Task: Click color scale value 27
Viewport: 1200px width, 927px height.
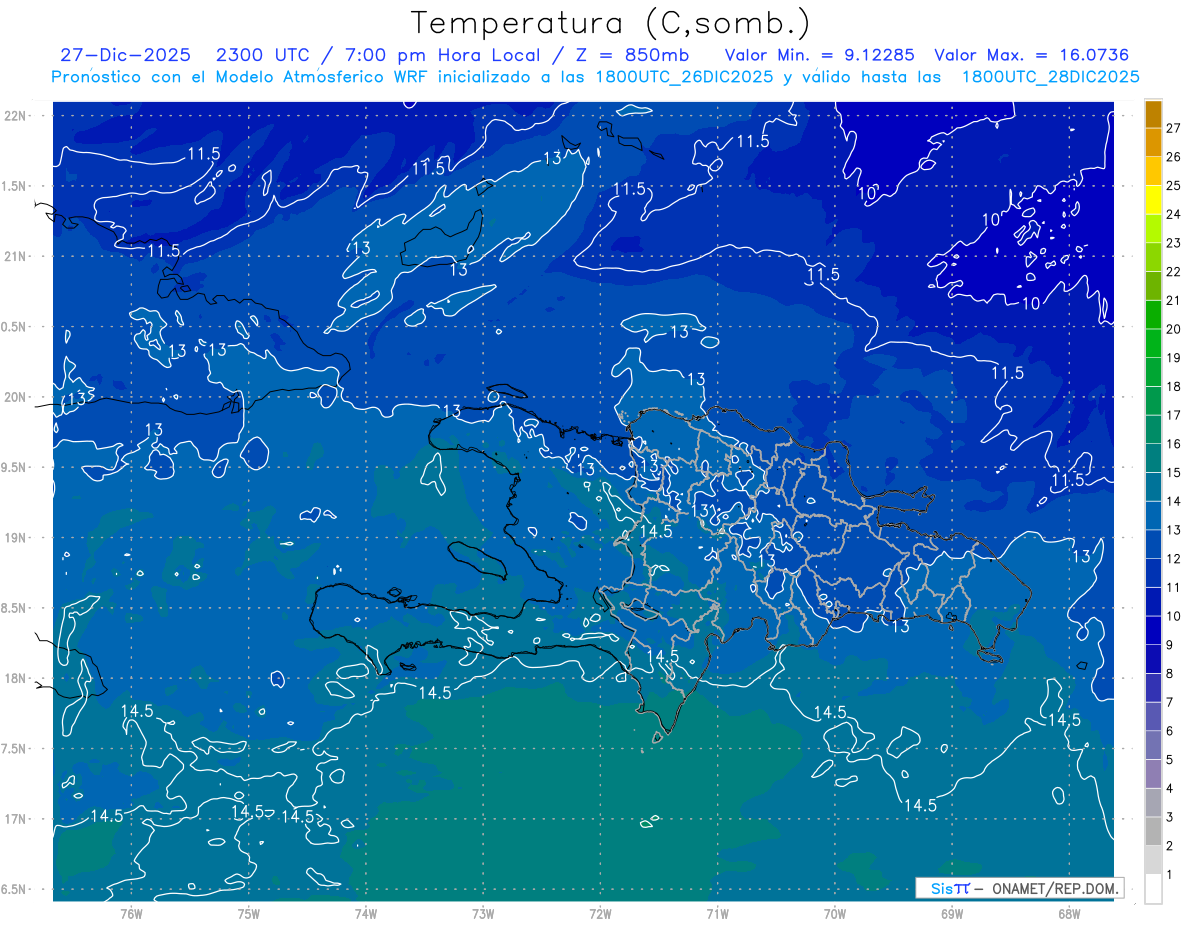Action: [x=1174, y=128]
